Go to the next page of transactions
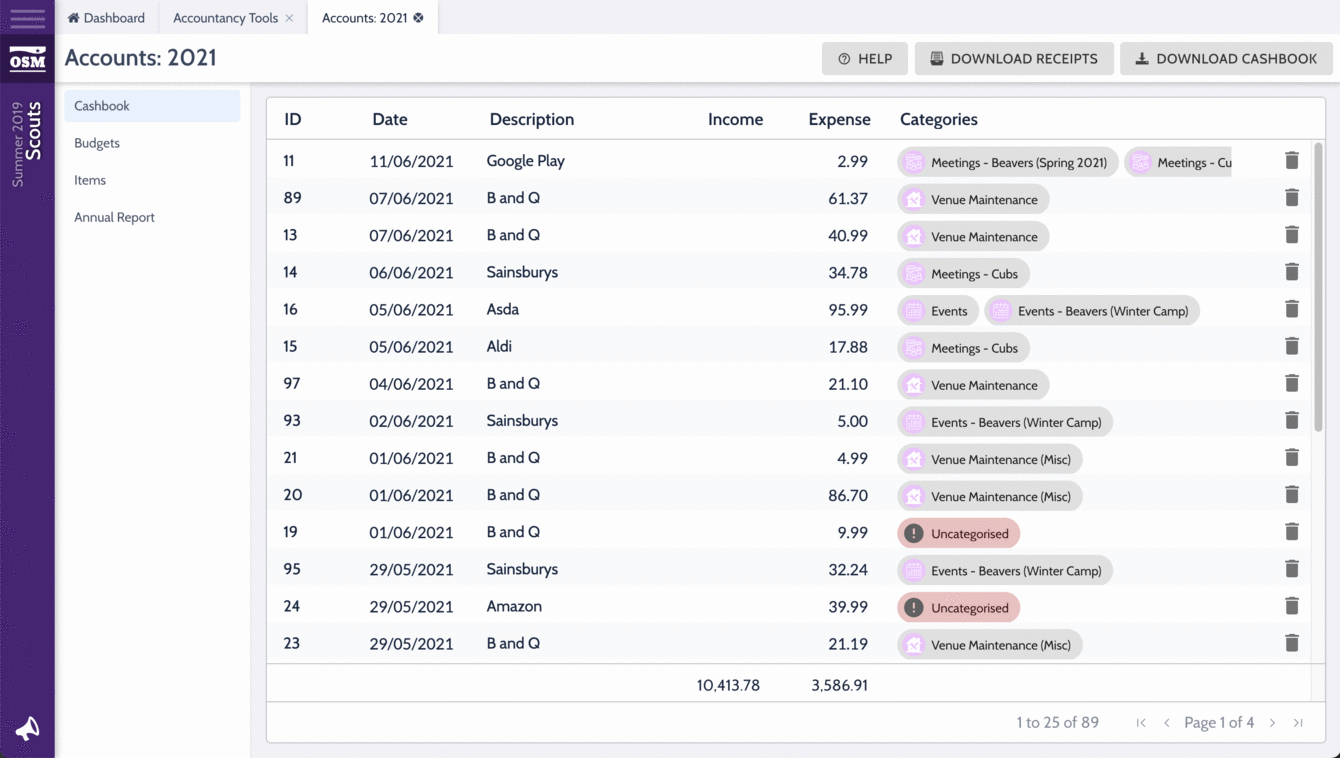 click(x=1272, y=722)
